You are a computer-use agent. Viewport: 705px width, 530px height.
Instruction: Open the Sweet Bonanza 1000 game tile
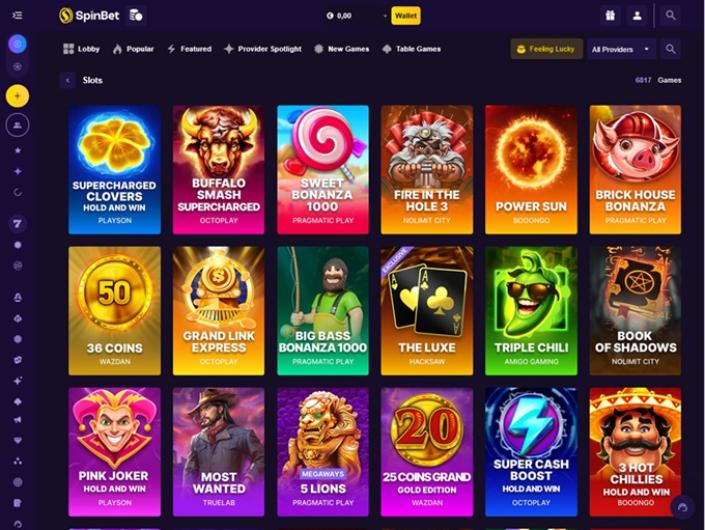[x=322, y=169]
